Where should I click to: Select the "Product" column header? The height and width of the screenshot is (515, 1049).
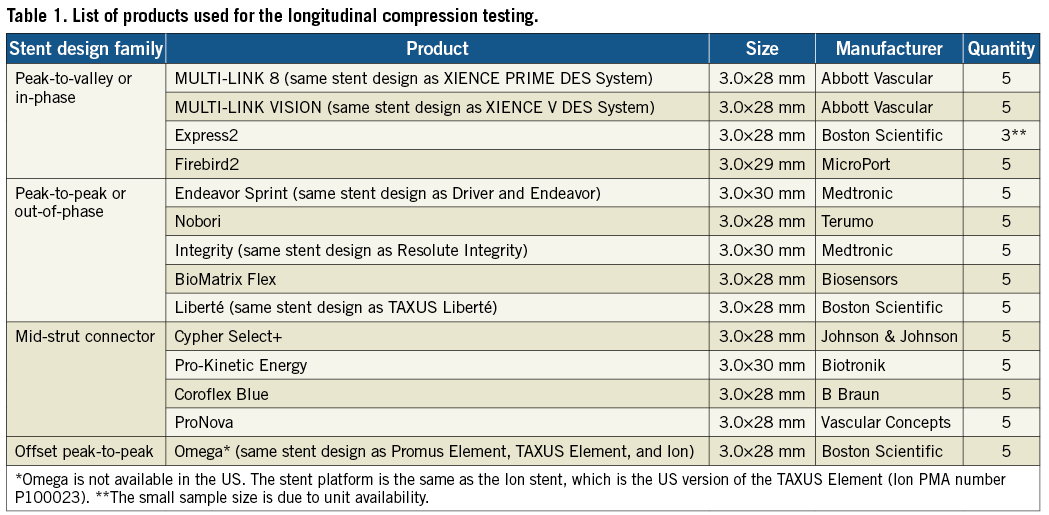tap(437, 48)
